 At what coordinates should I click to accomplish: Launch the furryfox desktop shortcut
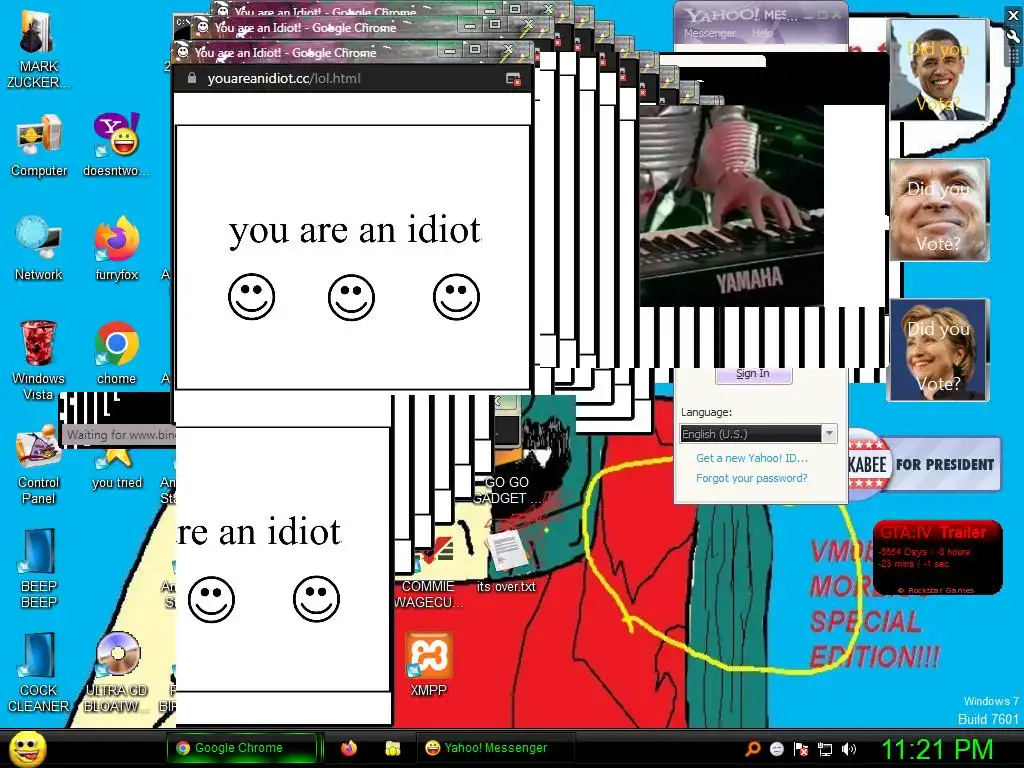(x=116, y=249)
